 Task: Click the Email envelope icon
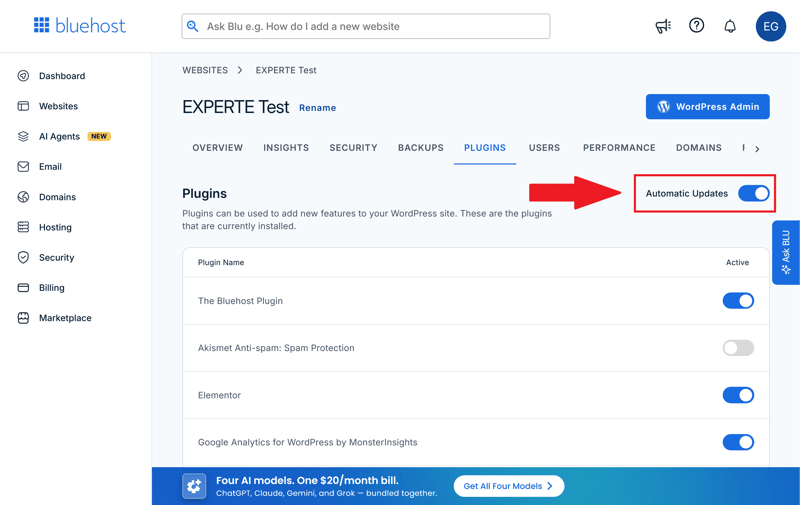click(x=23, y=167)
